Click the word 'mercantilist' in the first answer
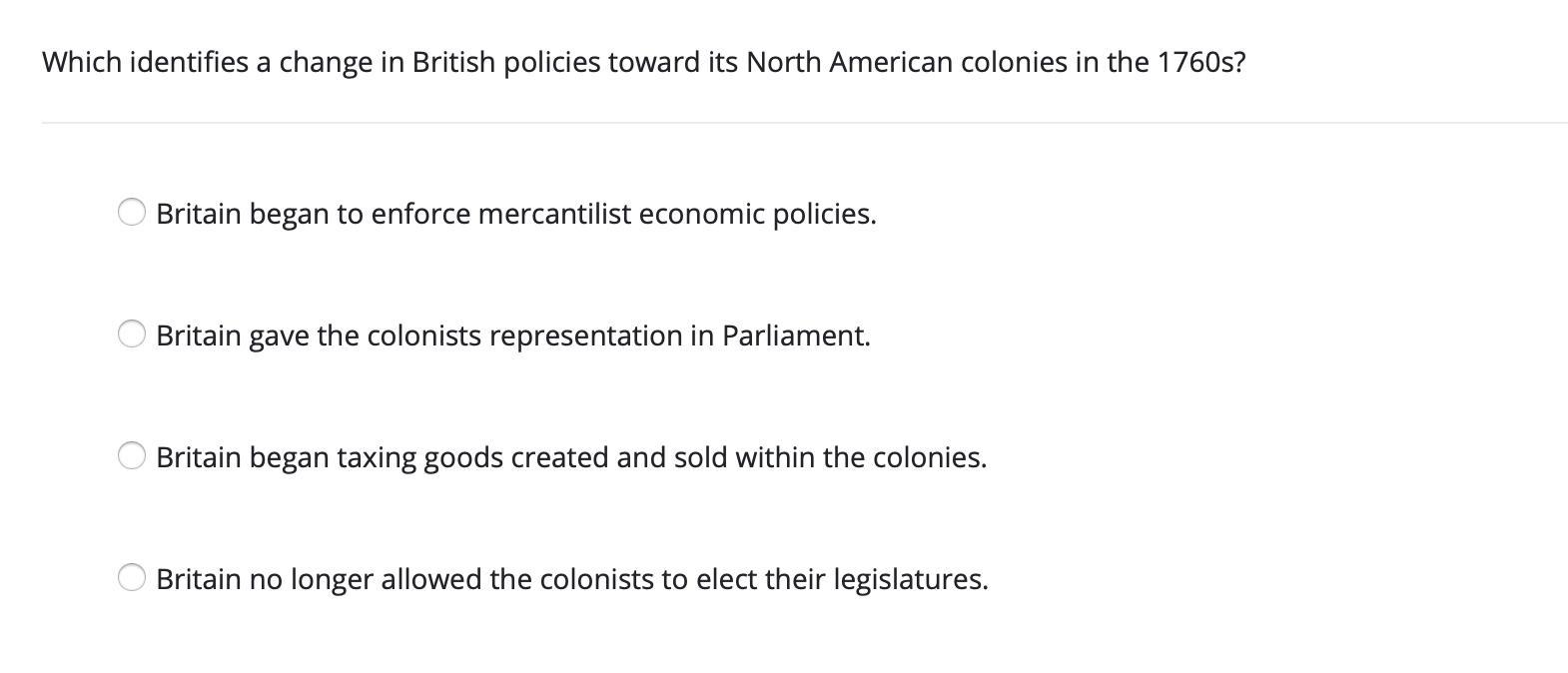This screenshot has height=673, width=1568. 554,214
